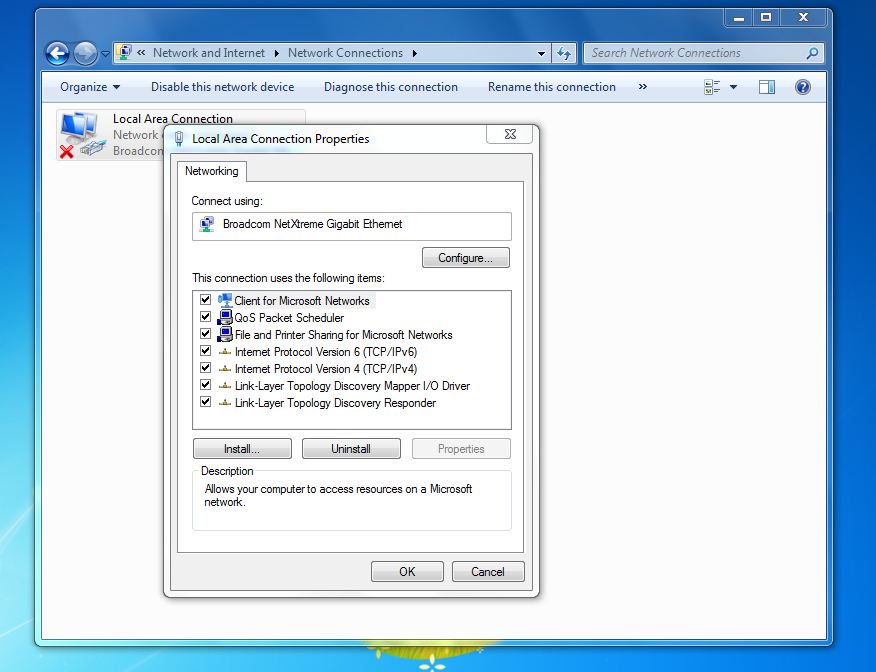Click the Change your view icon

coord(712,87)
